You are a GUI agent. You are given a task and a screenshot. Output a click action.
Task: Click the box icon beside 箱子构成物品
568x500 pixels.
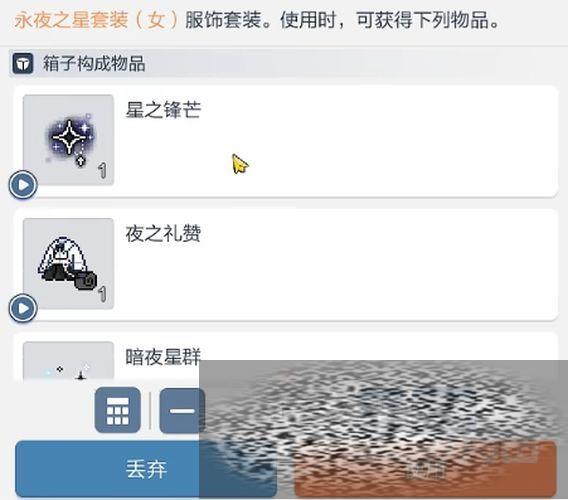(x=23, y=63)
